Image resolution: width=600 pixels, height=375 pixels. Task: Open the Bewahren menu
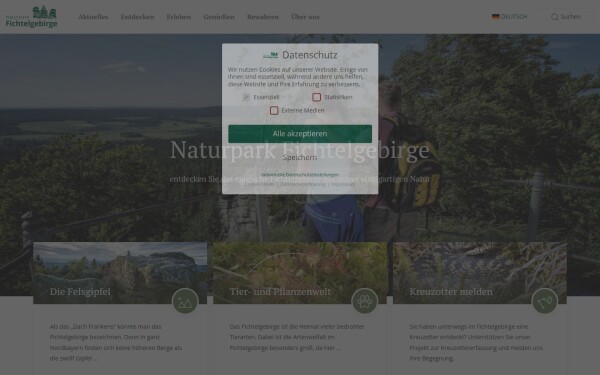pyautogui.click(x=263, y=17)
